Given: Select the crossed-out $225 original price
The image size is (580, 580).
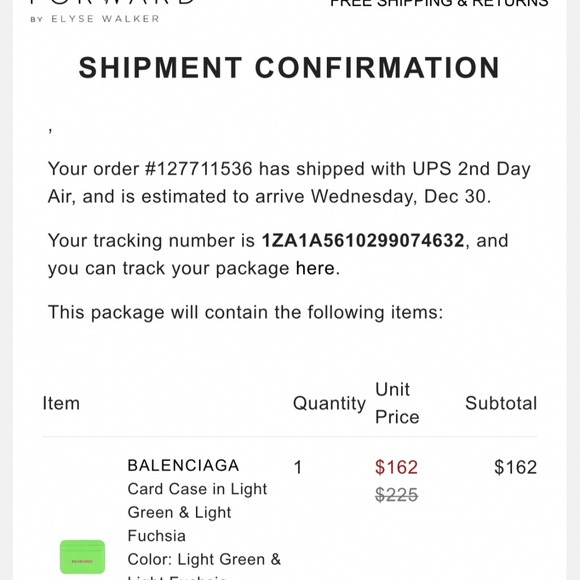Looking at the screenshot, I should point(397,495).
